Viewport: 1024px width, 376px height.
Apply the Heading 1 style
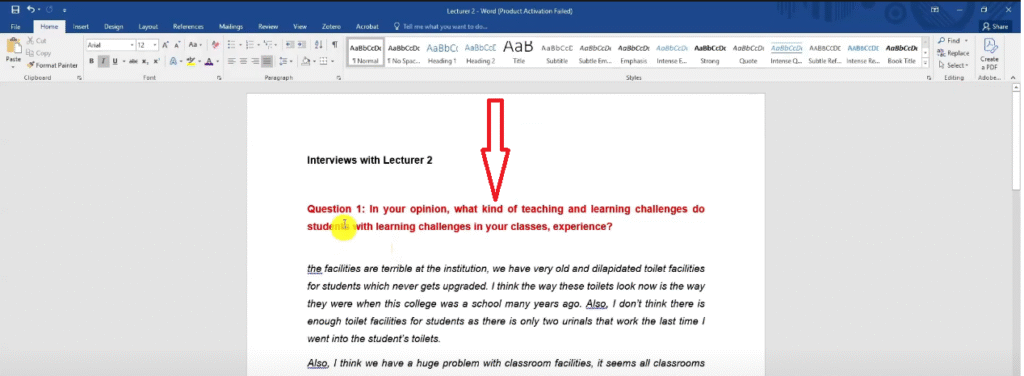(442, 52)
